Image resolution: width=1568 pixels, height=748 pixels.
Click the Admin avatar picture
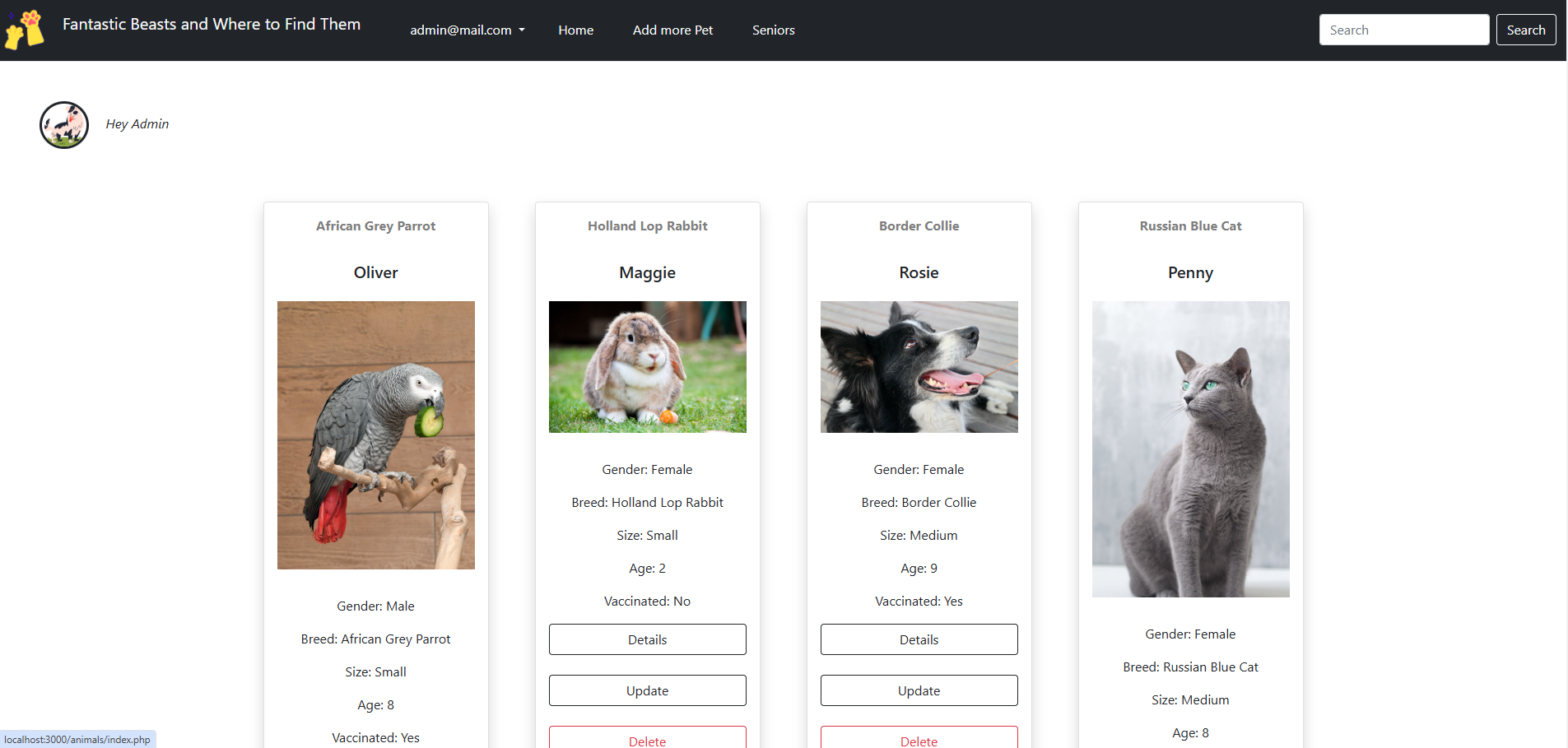[64, 125]
